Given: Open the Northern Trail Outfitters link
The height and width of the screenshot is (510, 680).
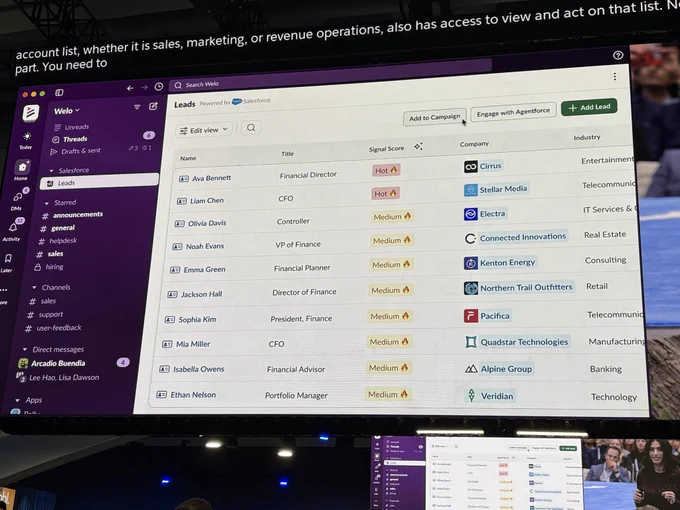Looking at the screenshot, I should [x=526, y=287].
